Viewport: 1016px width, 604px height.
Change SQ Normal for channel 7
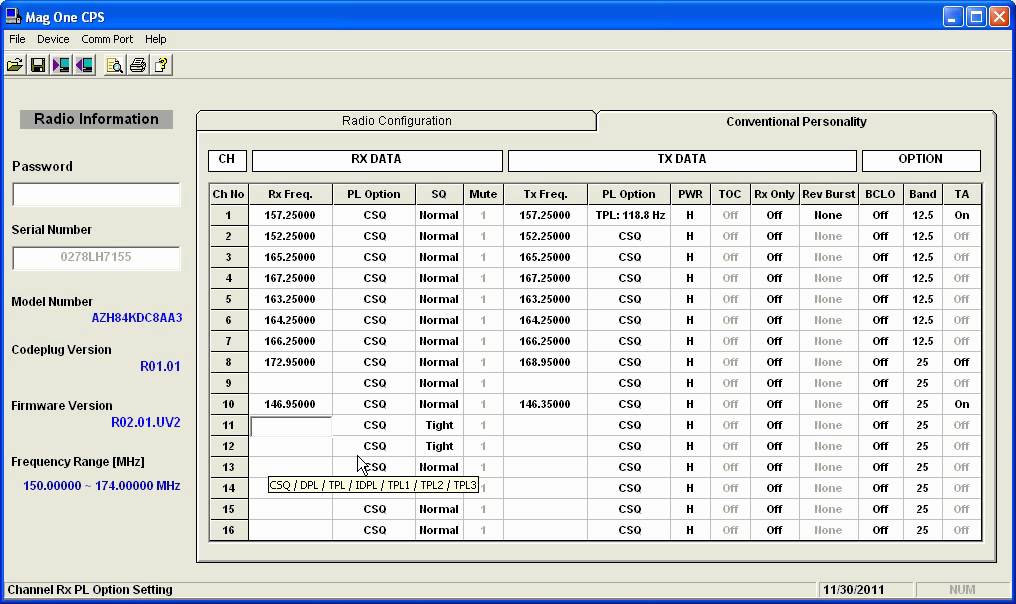tap(439, 342)
